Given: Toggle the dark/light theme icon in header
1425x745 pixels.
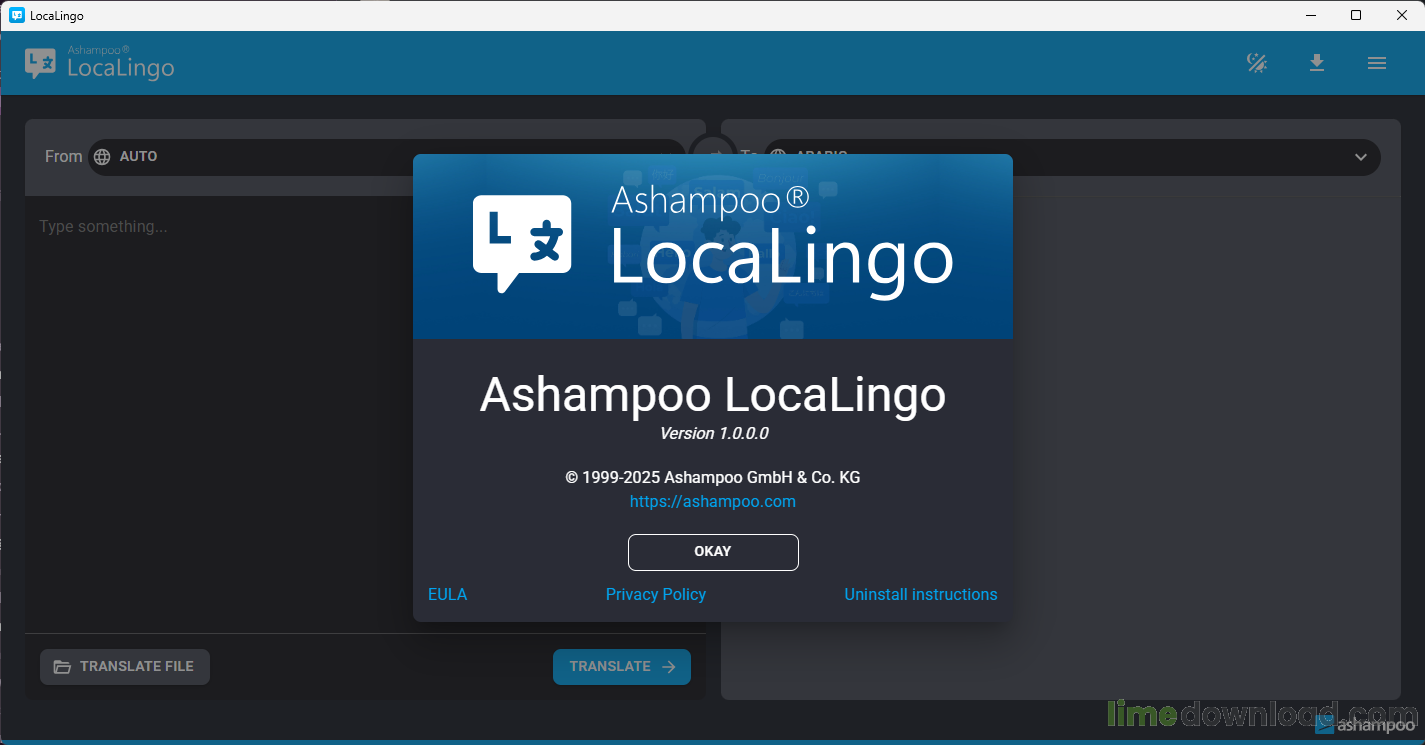Looking at the screenshot, I should [x=1257, y=62].
